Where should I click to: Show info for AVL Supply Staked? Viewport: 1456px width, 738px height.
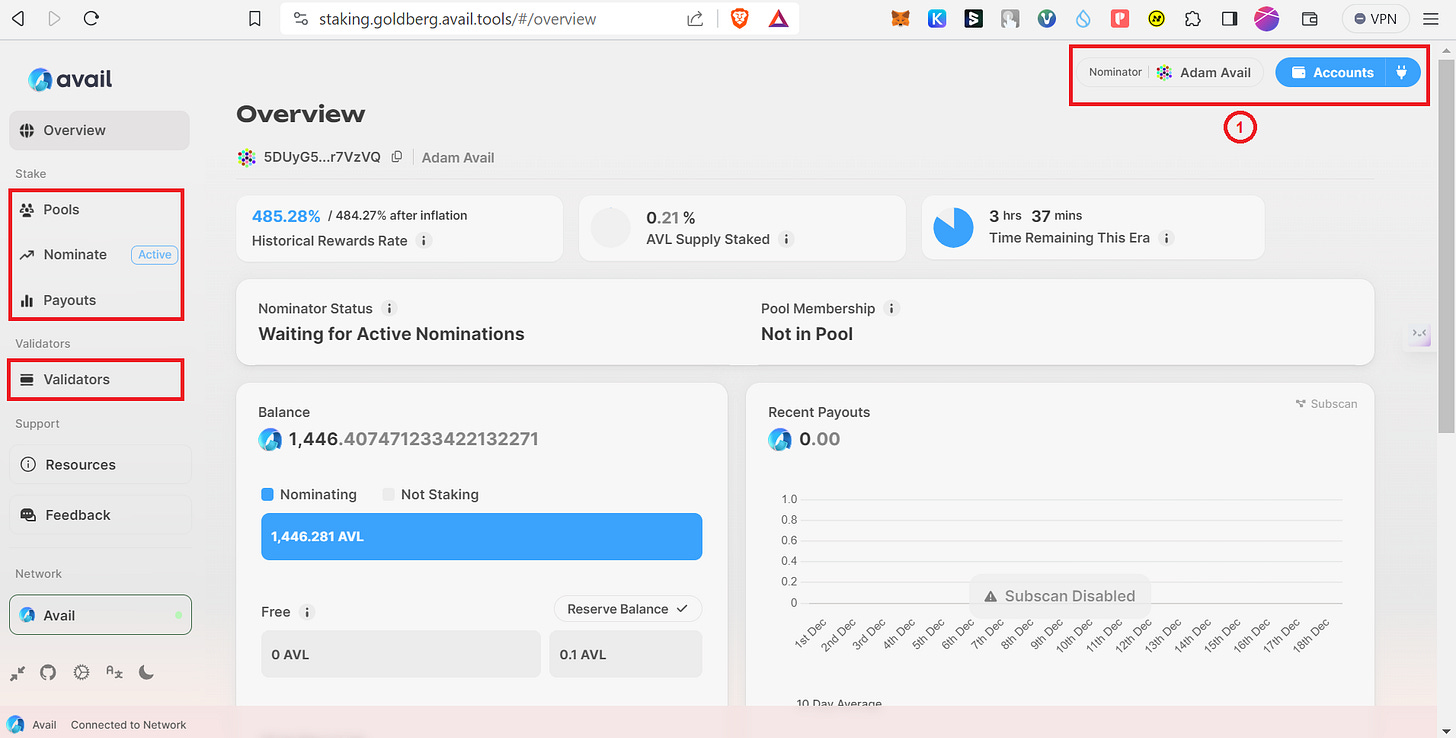click(x=786, y=240)
